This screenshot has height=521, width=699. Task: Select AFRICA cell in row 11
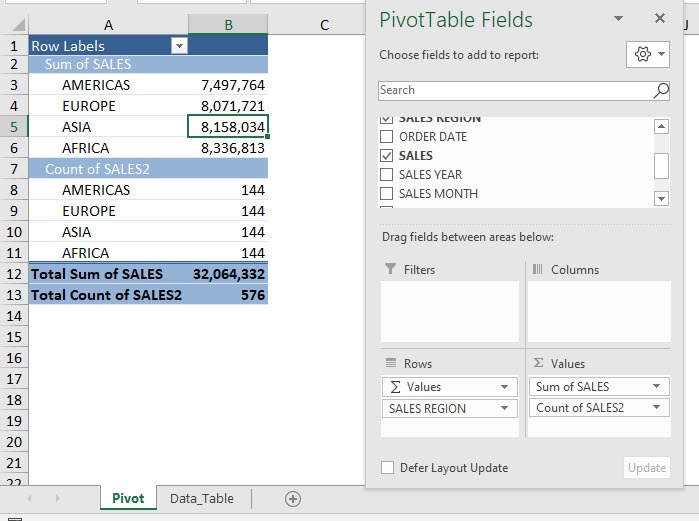click(108, 253)
